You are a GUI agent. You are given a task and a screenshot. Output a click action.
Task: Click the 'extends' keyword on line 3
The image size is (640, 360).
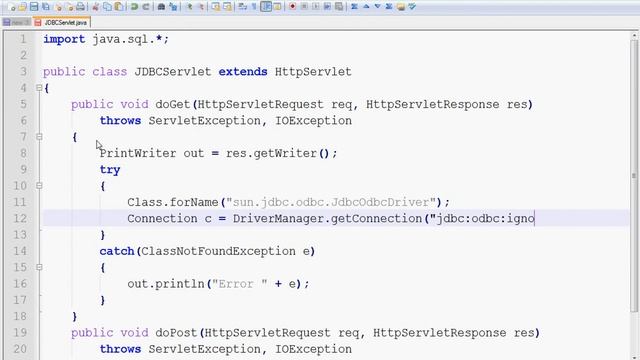tap(243, 72)
